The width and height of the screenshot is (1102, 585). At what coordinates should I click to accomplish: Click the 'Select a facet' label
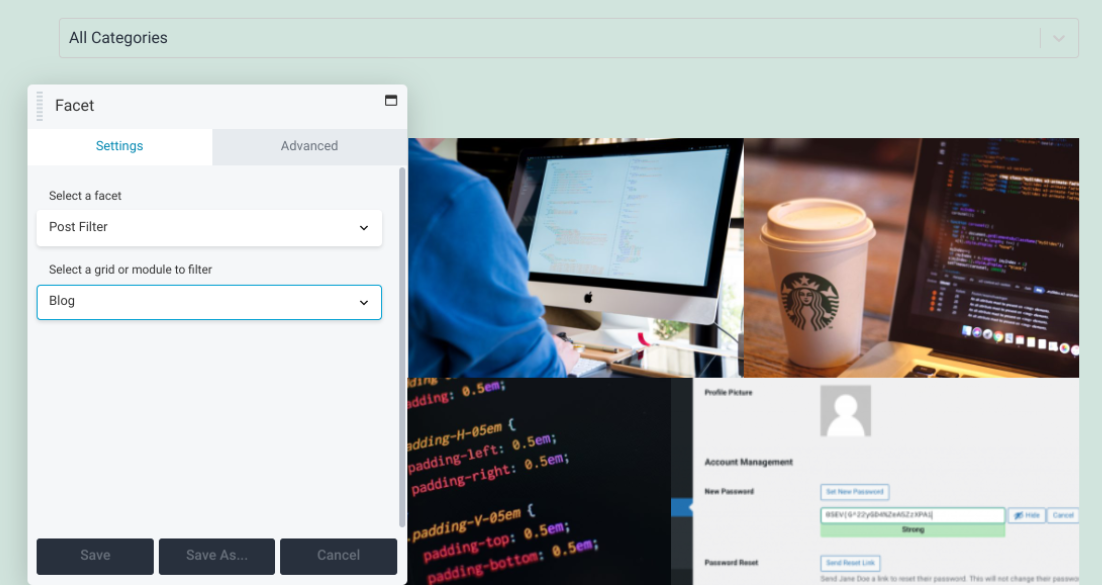(x=85, y=196)
